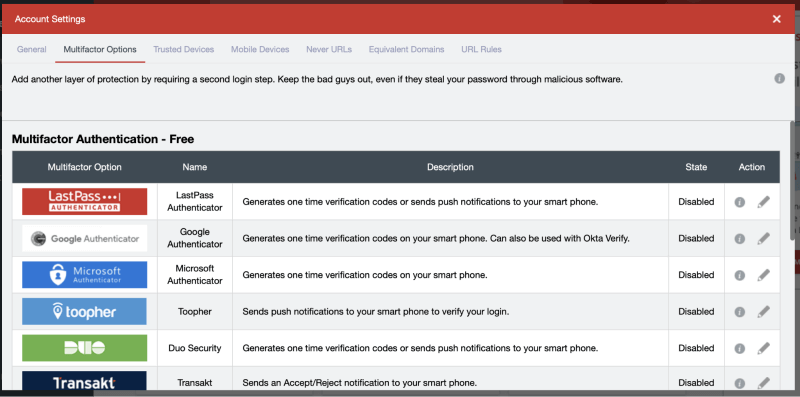This screenshot has width=800, height=397.
Task: Click the Toopher name cell
Action: point(195,312)
